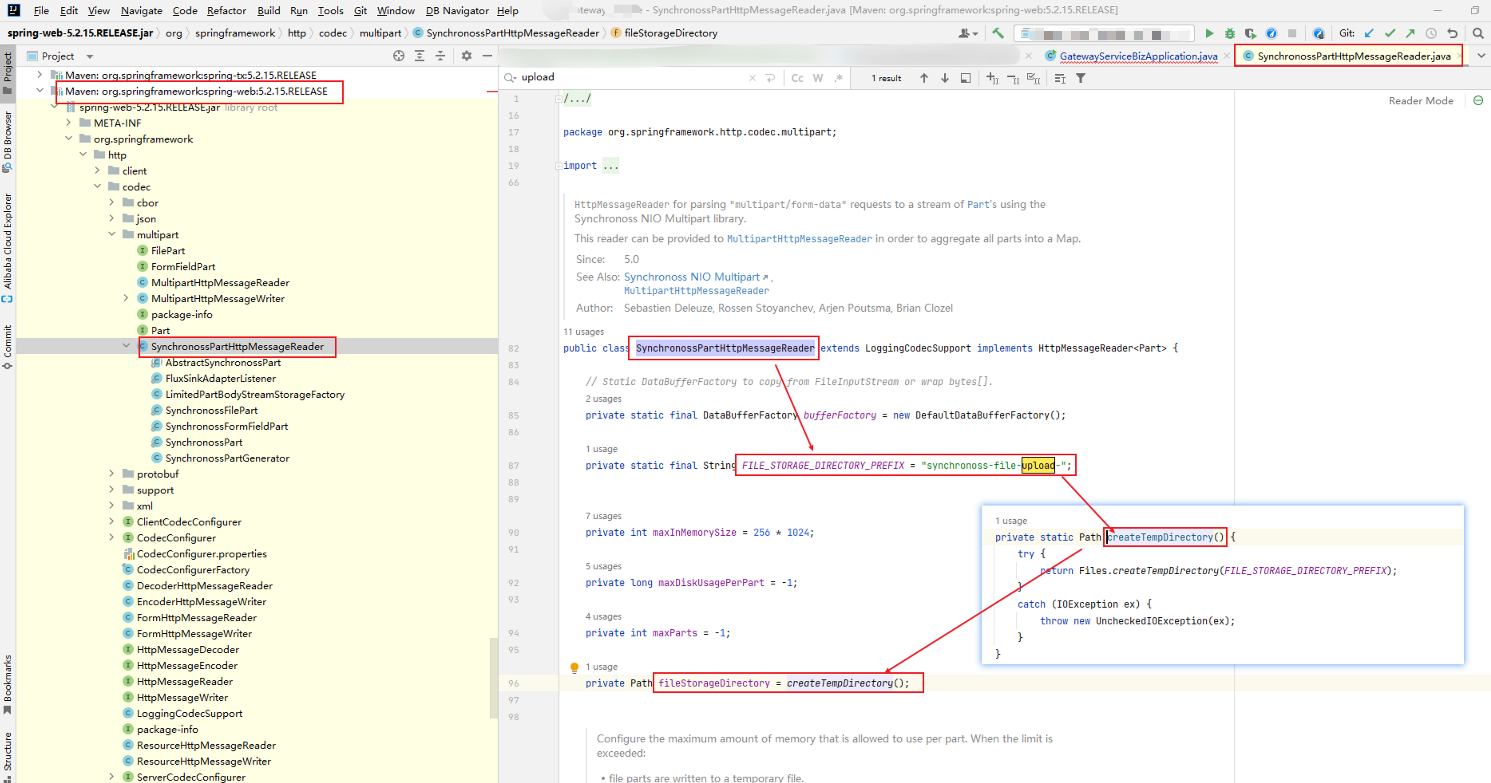Select FilePart in the project tree
1491x783 pixels.
[168, 251]
